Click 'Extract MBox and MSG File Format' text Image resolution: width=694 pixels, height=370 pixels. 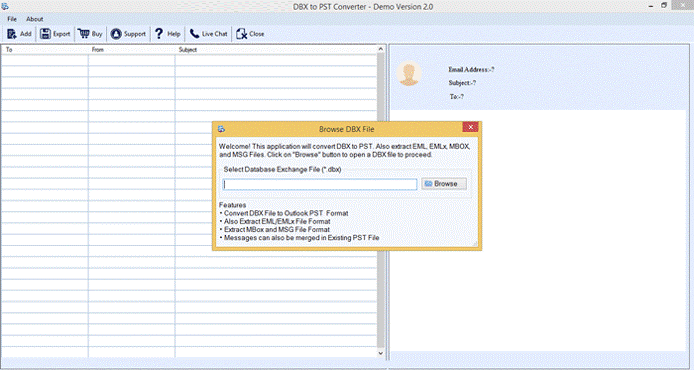[277, 230]
